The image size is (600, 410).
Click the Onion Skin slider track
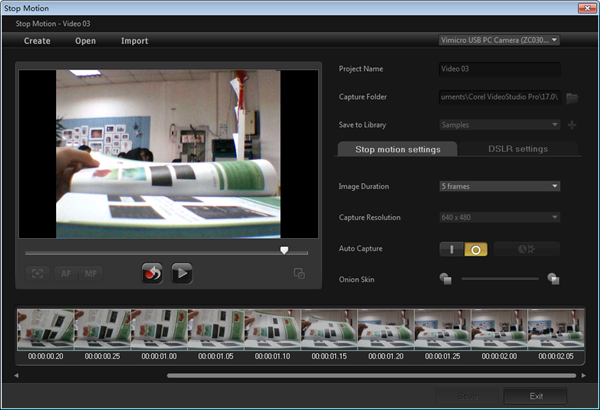(x=499, y=279)
